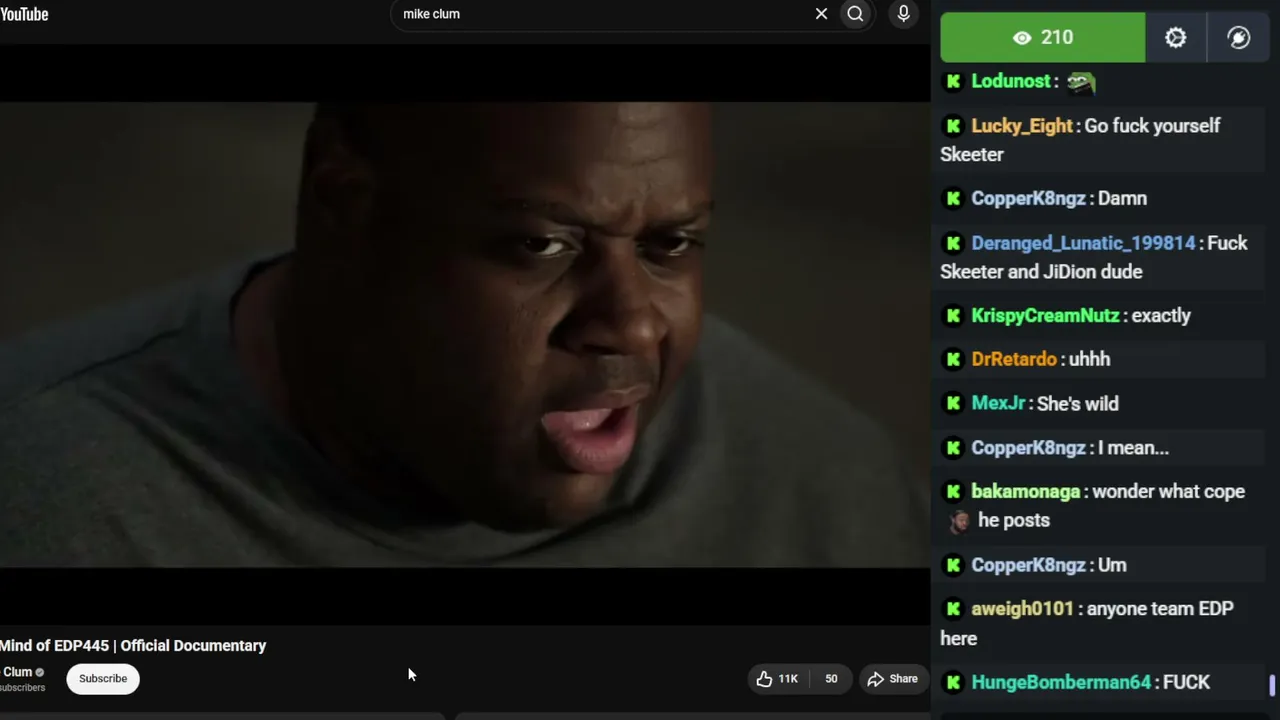
Task: Click Kick badge beside aweigh0101
Action: pos(953,609)
